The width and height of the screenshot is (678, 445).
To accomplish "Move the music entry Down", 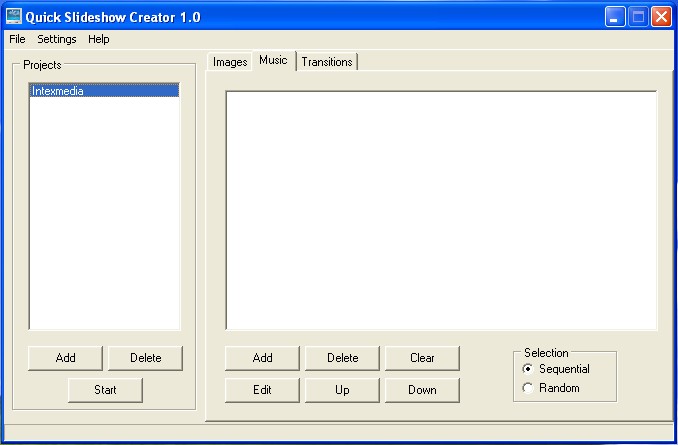I will [x=422, y=390].
